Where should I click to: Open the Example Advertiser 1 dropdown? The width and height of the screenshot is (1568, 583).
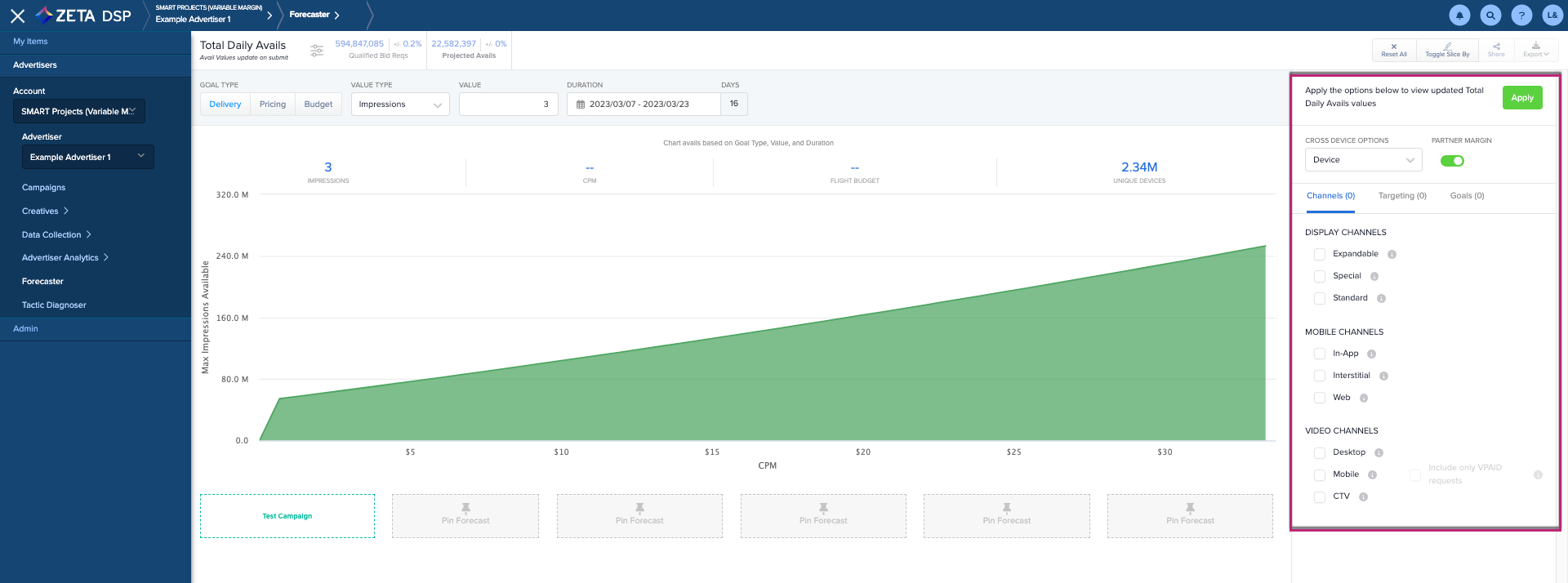click(x=87, y=157)
